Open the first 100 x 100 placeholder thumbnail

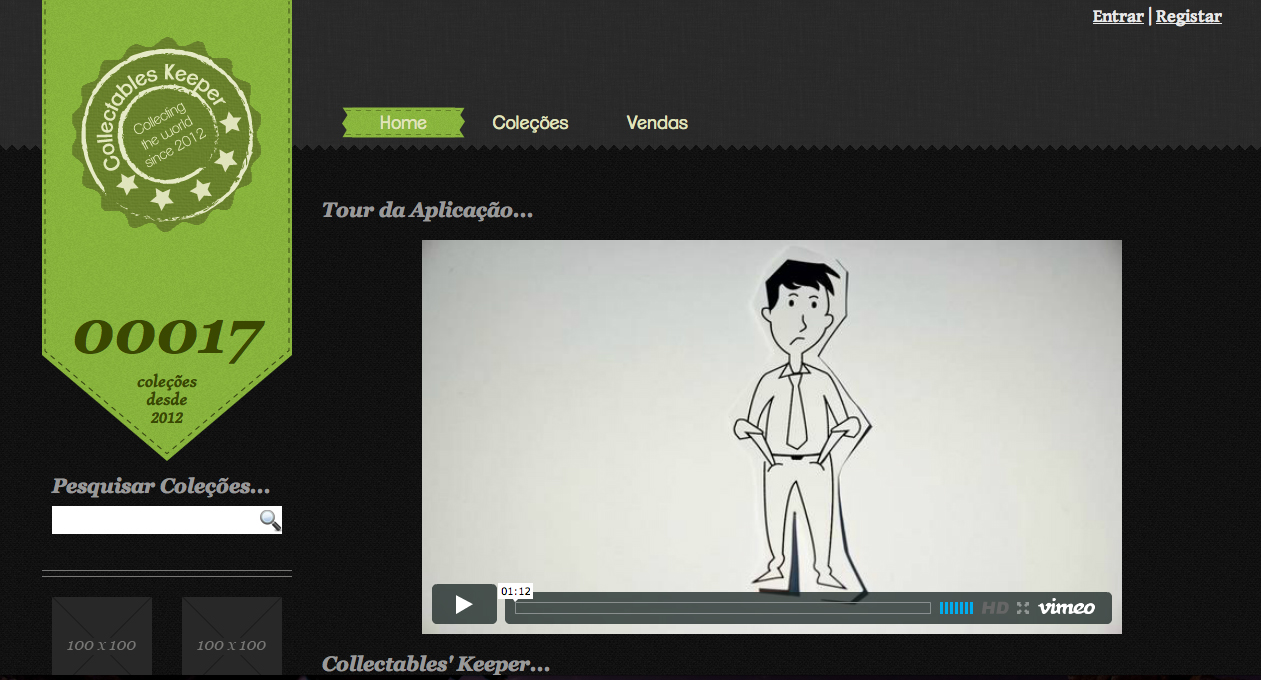102,637
